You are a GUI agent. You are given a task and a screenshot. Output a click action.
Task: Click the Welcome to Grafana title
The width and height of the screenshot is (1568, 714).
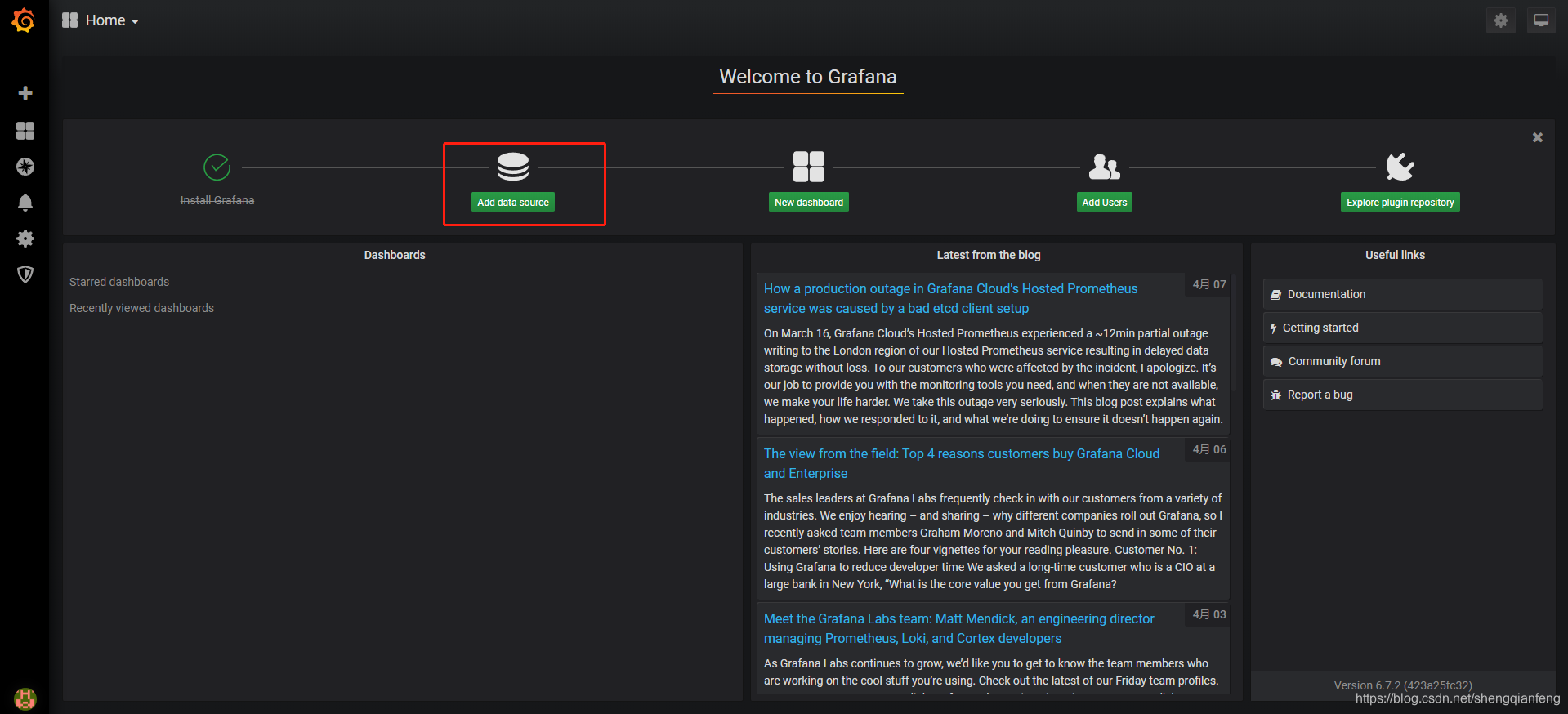click(x=808, y=77)
